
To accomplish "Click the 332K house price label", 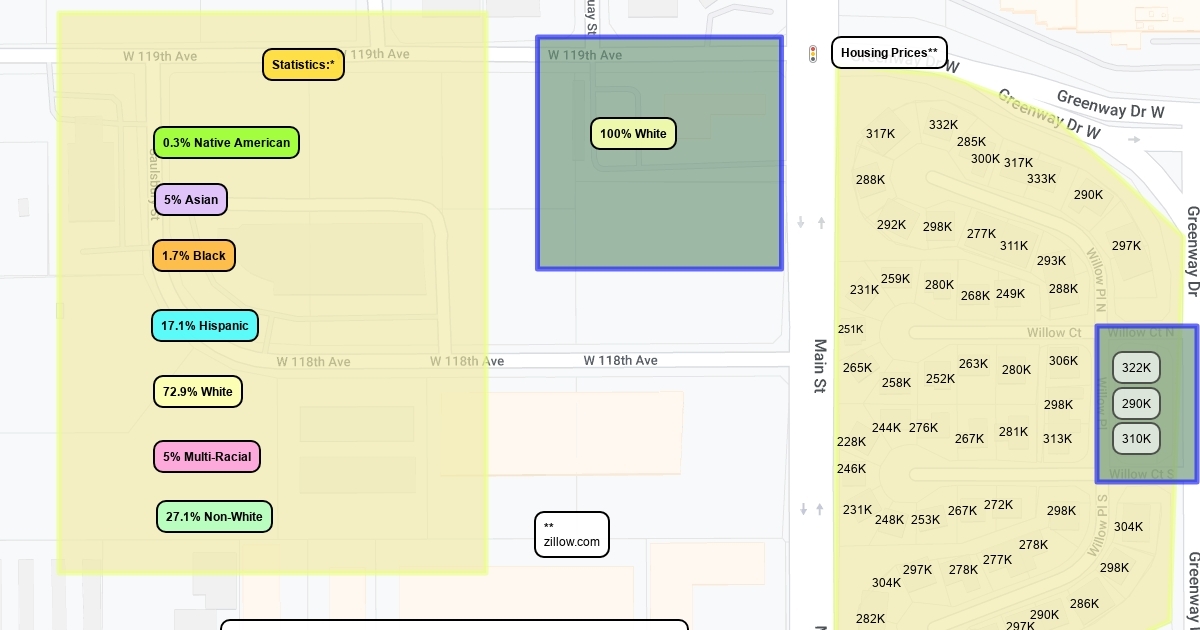I will (943, 125).
